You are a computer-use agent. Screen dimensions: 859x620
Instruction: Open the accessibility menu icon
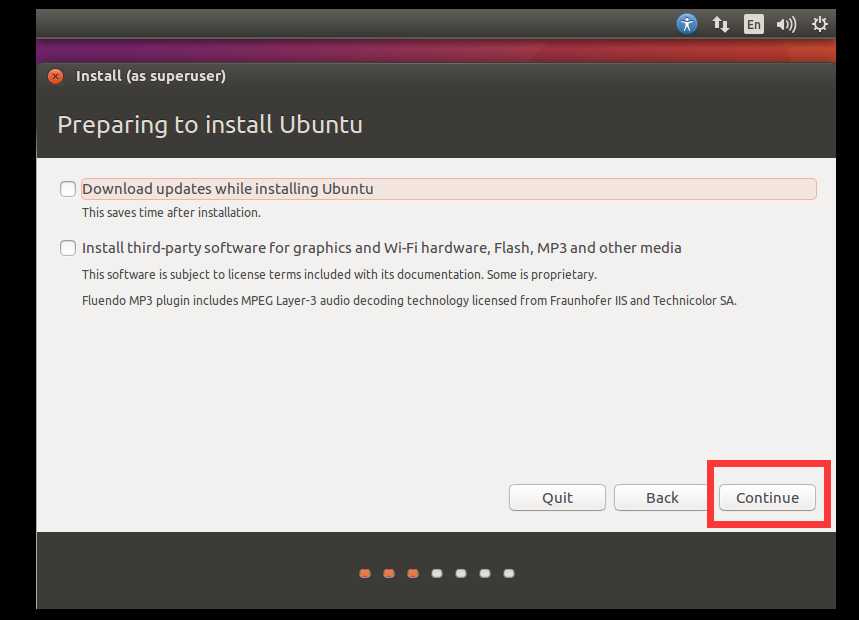pos(686,24)
